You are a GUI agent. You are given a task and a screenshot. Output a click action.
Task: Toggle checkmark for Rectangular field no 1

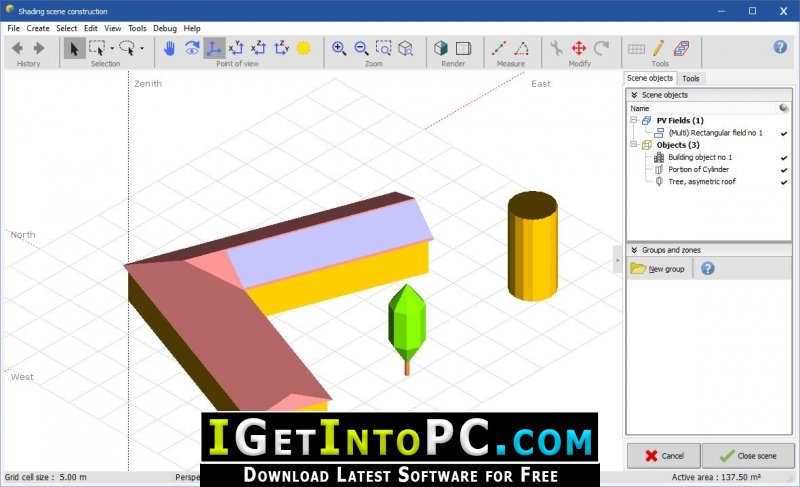(x=784, y=133)
